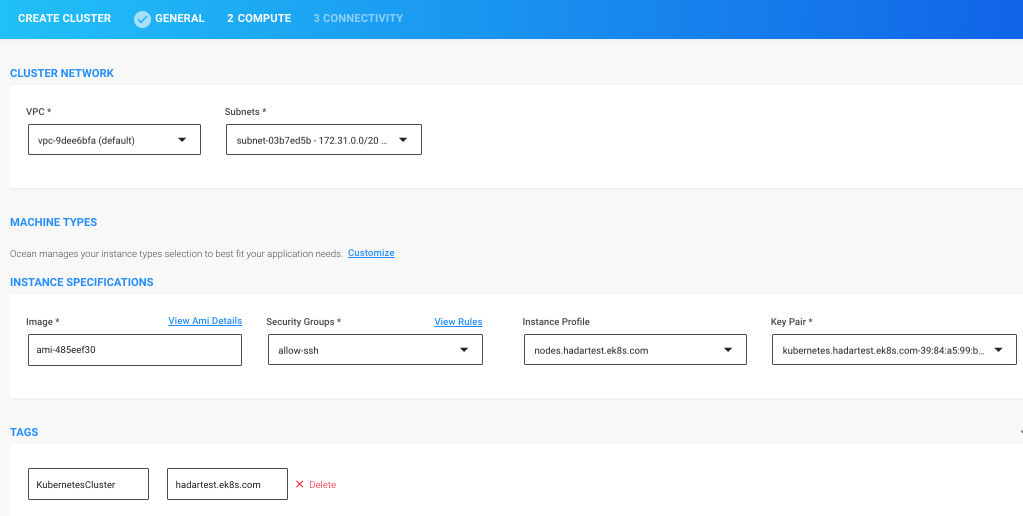Click the checkmark icon beside GENERAL step

pyautogui.click(x=142, y=19)
